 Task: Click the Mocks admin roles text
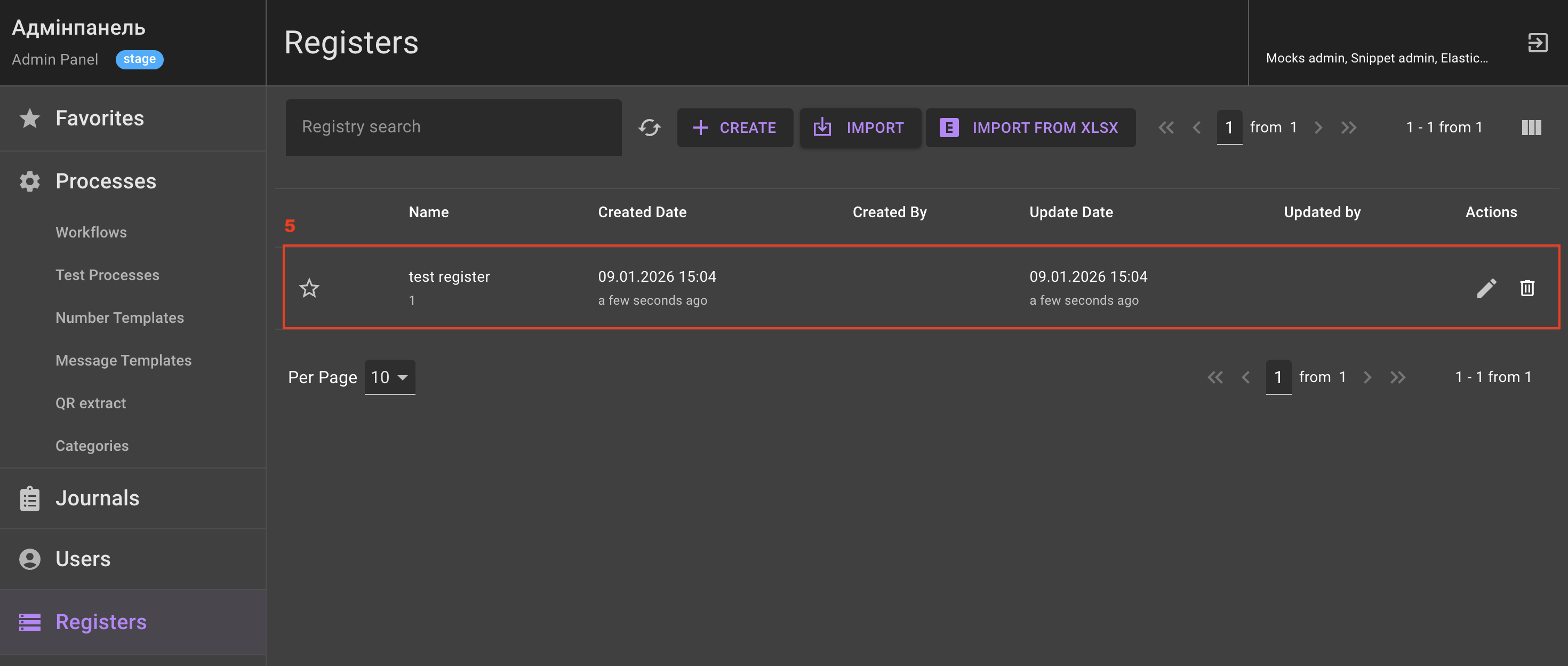1377,58
